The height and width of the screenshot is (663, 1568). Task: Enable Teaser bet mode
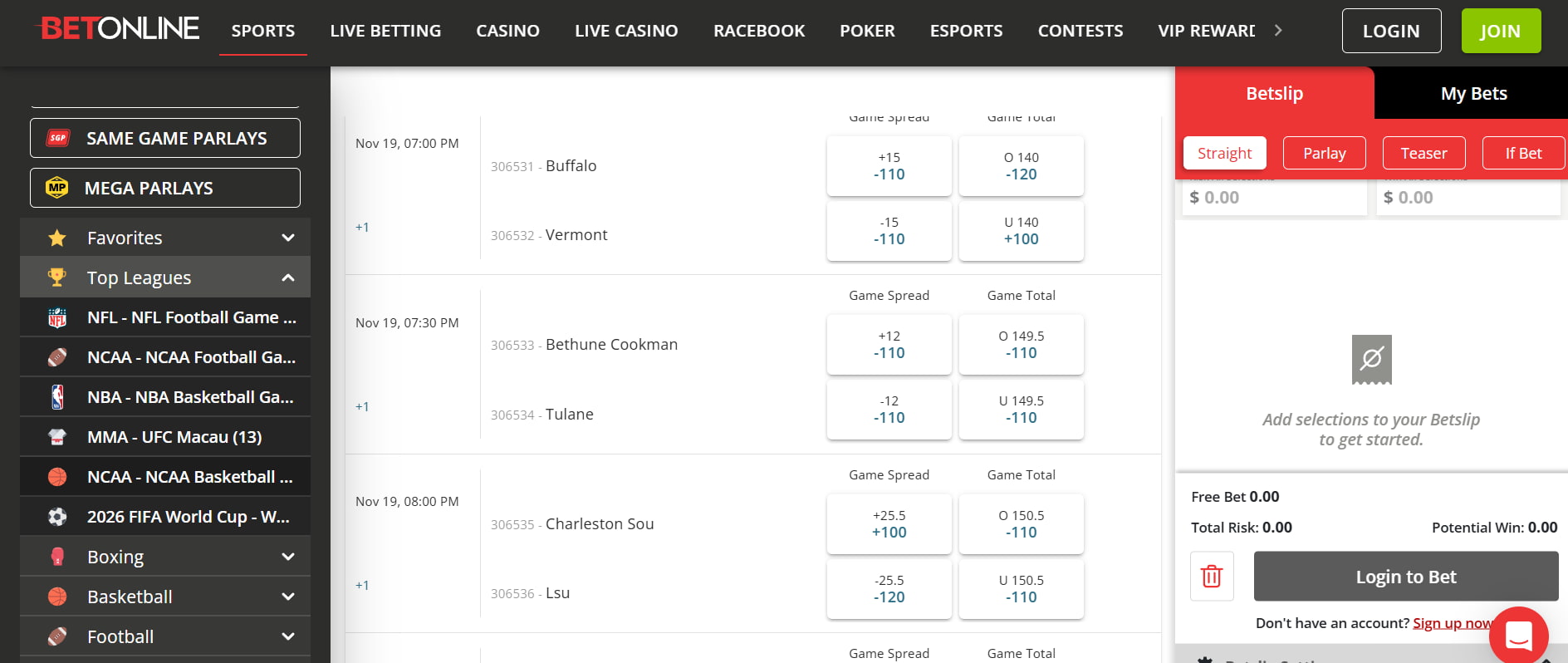click(1423, 153)
